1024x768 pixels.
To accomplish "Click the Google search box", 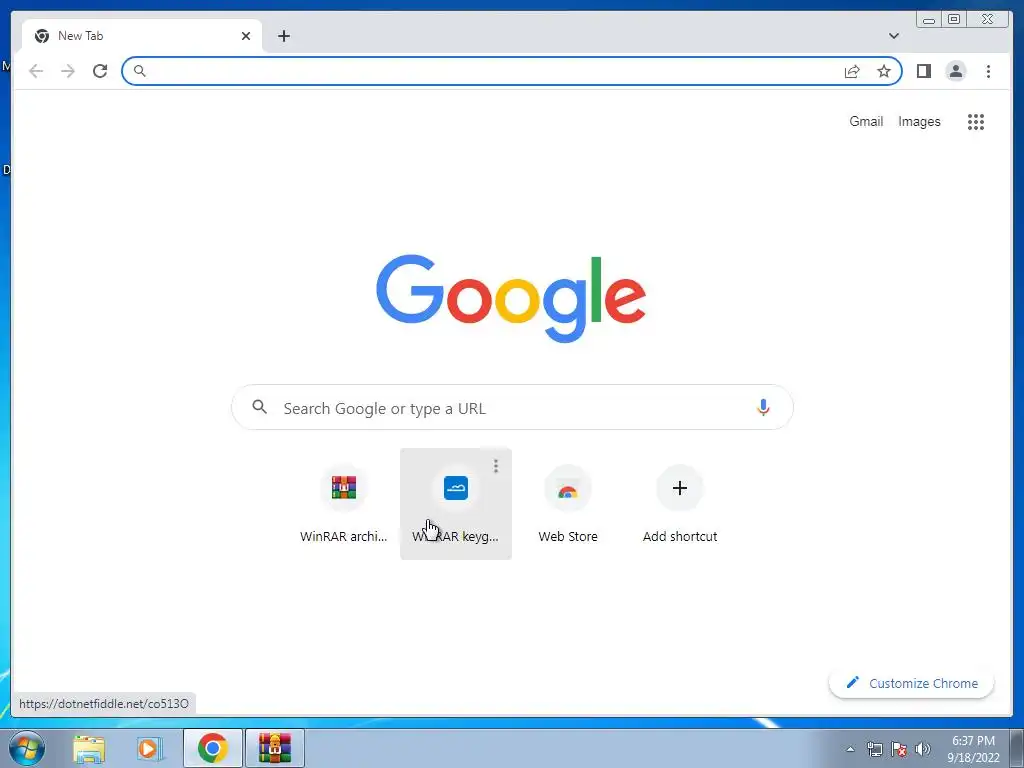I will [x=513, y=408].
